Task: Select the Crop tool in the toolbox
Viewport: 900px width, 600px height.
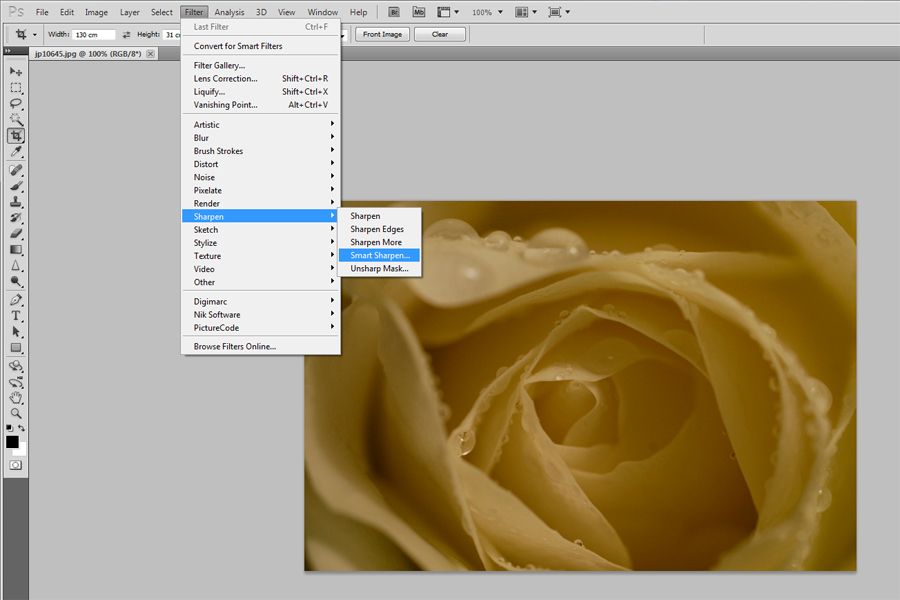Action: coord(15,136)
